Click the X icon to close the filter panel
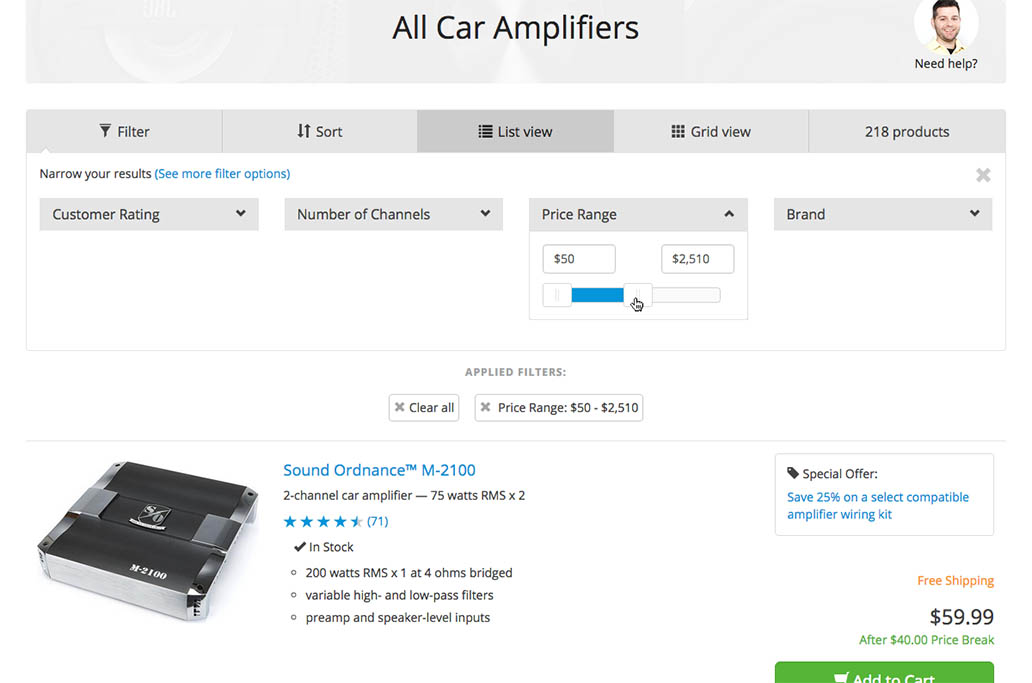The height and width of the screenshot is (683, 1032). pyautogui.click(x=983, y=174)
